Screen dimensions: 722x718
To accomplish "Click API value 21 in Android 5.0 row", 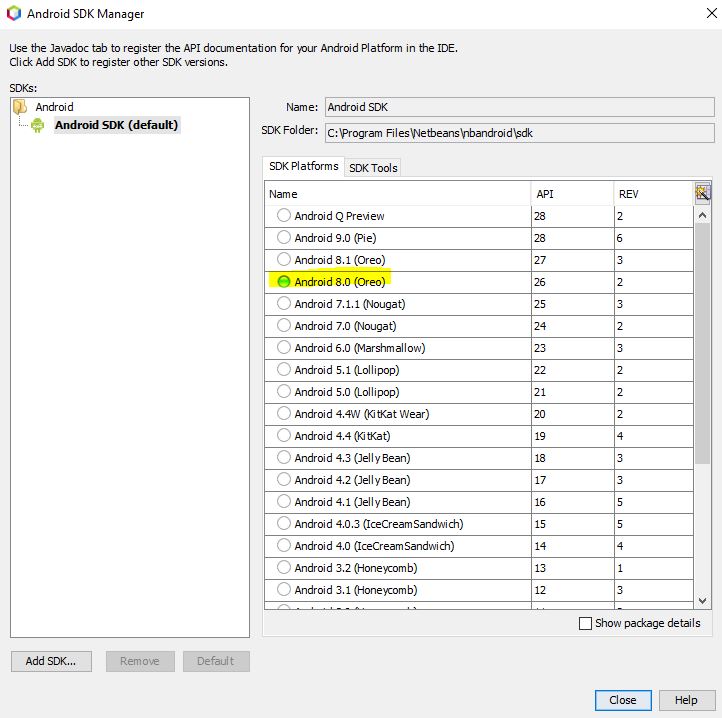I will pyautogui.click(x=540, y=392).
